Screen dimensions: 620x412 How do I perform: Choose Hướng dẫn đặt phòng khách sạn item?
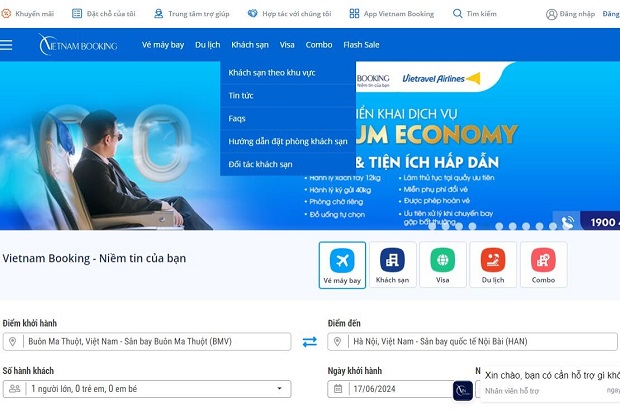[288, 142]
